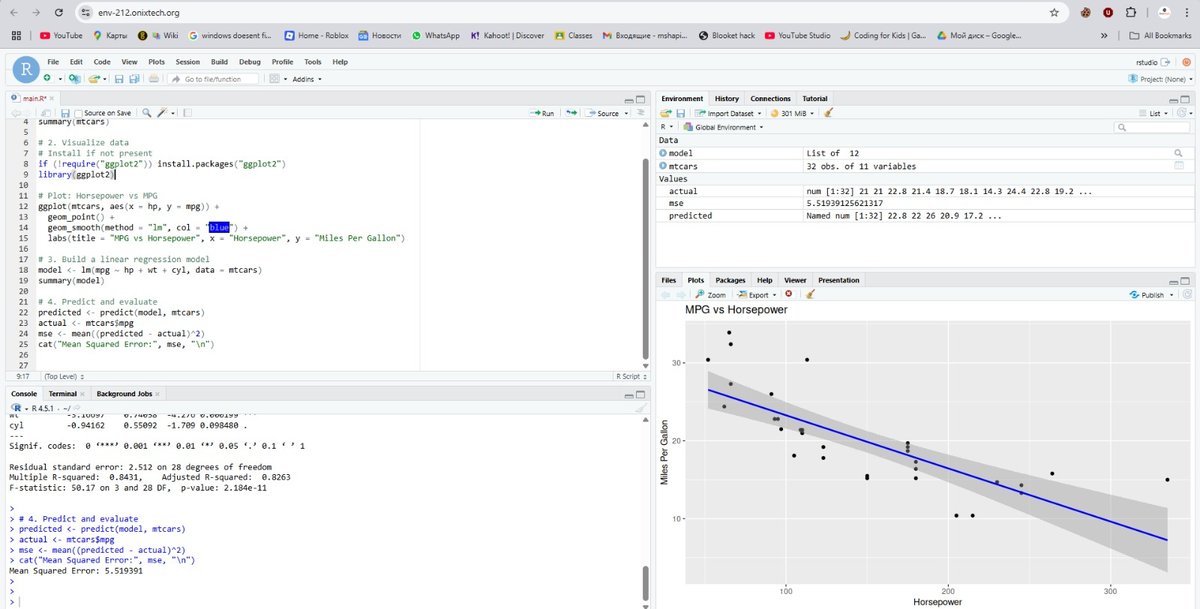1200x609 pixels.
Task: View the model object with its magnifier icon
Action: click(1178, 153)
